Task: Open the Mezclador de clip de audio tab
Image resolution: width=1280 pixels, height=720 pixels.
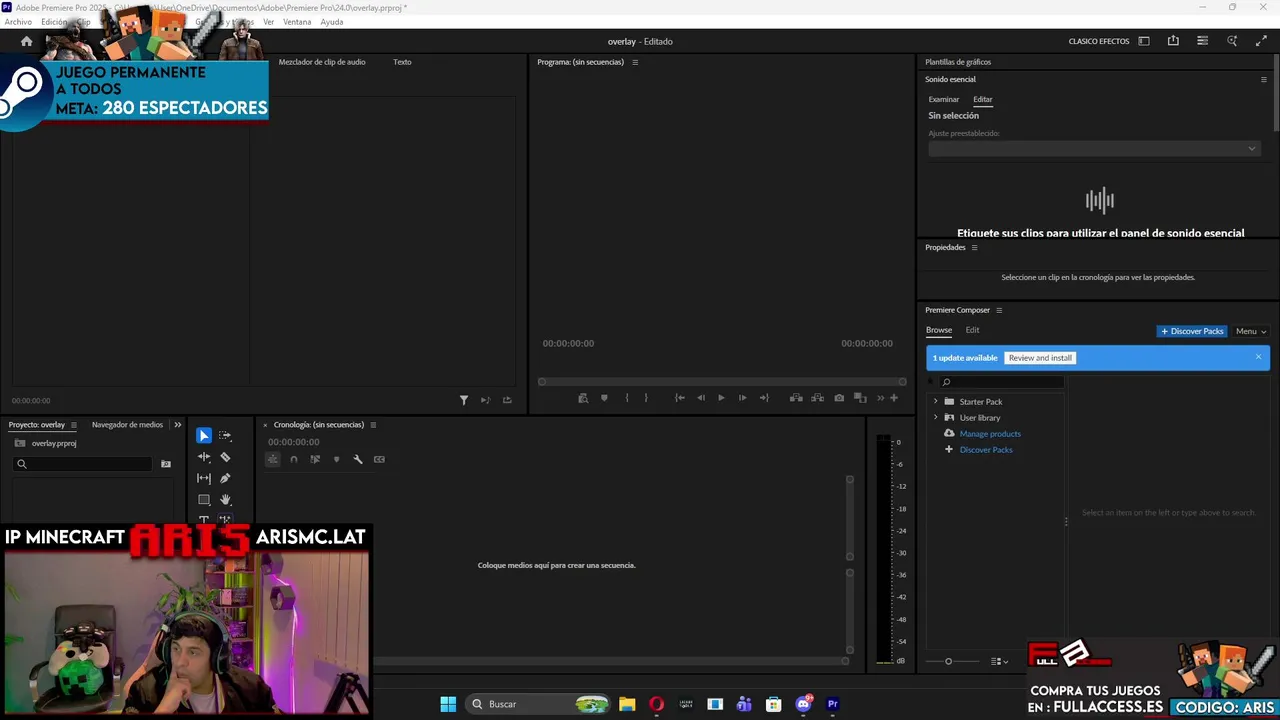Action: point(322,62)
